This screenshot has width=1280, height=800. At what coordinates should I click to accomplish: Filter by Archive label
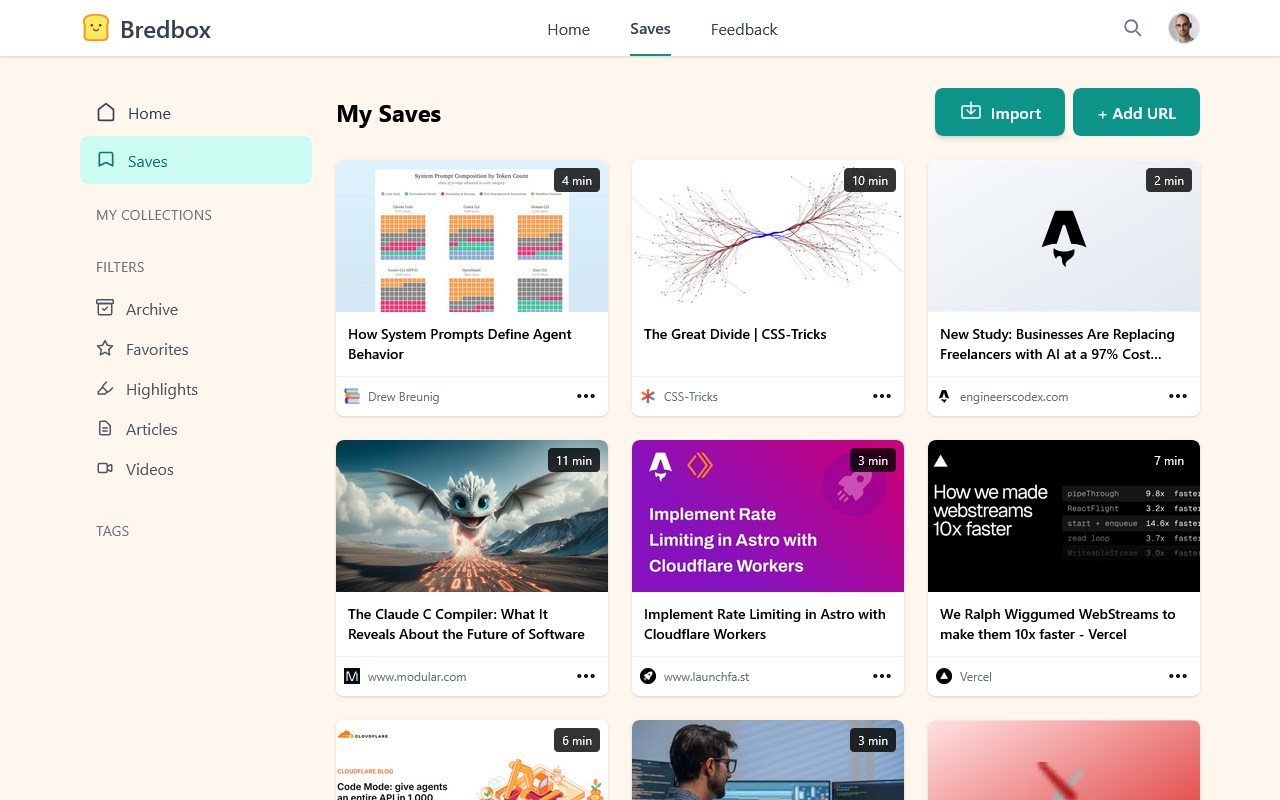tap(152, 309)
